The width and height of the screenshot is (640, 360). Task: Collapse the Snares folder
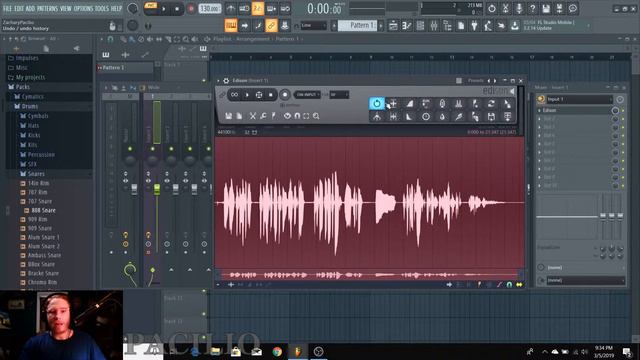pos(33,174)
